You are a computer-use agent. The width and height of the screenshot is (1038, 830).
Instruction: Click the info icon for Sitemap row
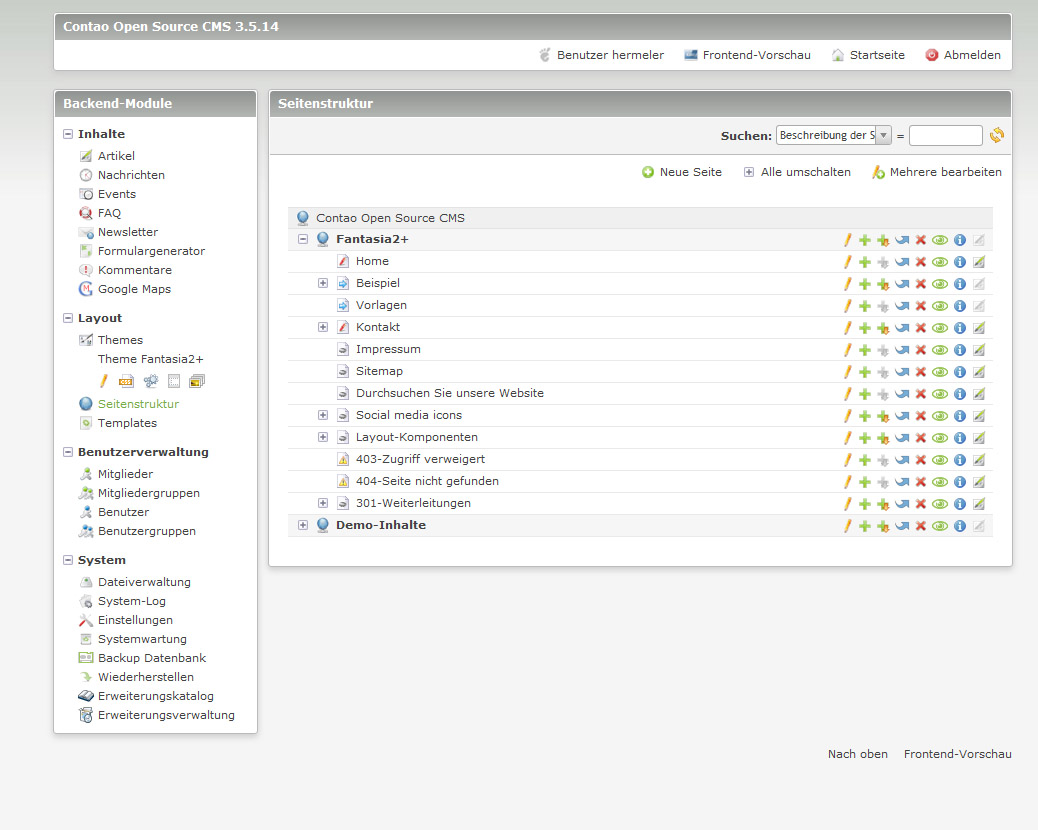click(960, 372)
